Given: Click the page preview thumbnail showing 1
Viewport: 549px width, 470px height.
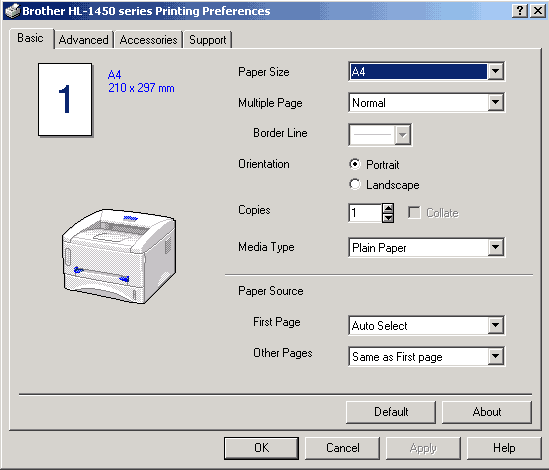Looking at the screenshot, I should (x=65, y=99).
